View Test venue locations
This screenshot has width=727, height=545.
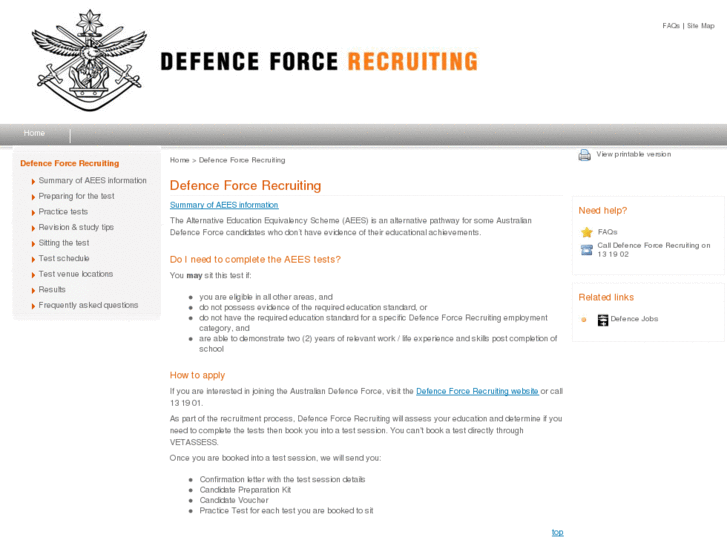coord(76,274)
